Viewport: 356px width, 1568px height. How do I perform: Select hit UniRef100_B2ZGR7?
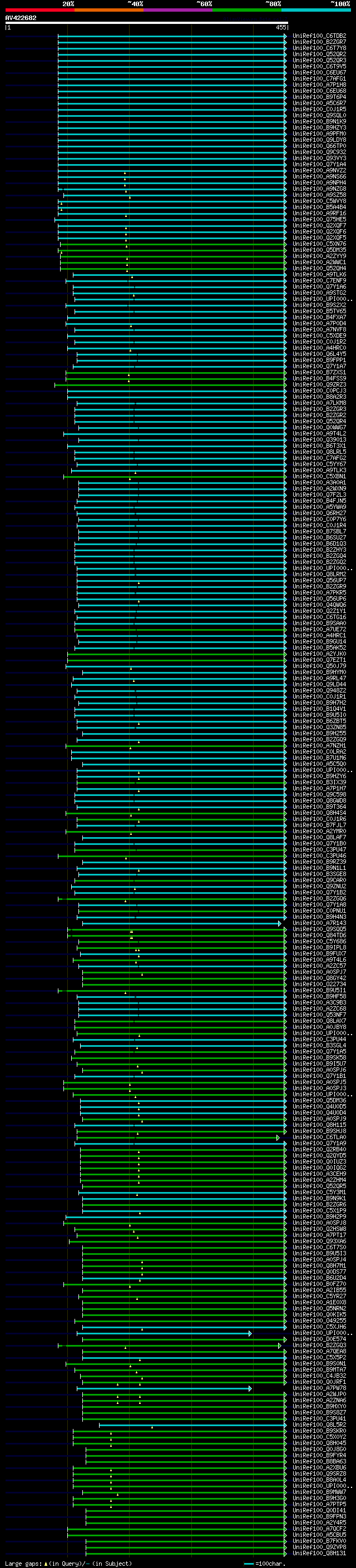(x=319, y=42)
